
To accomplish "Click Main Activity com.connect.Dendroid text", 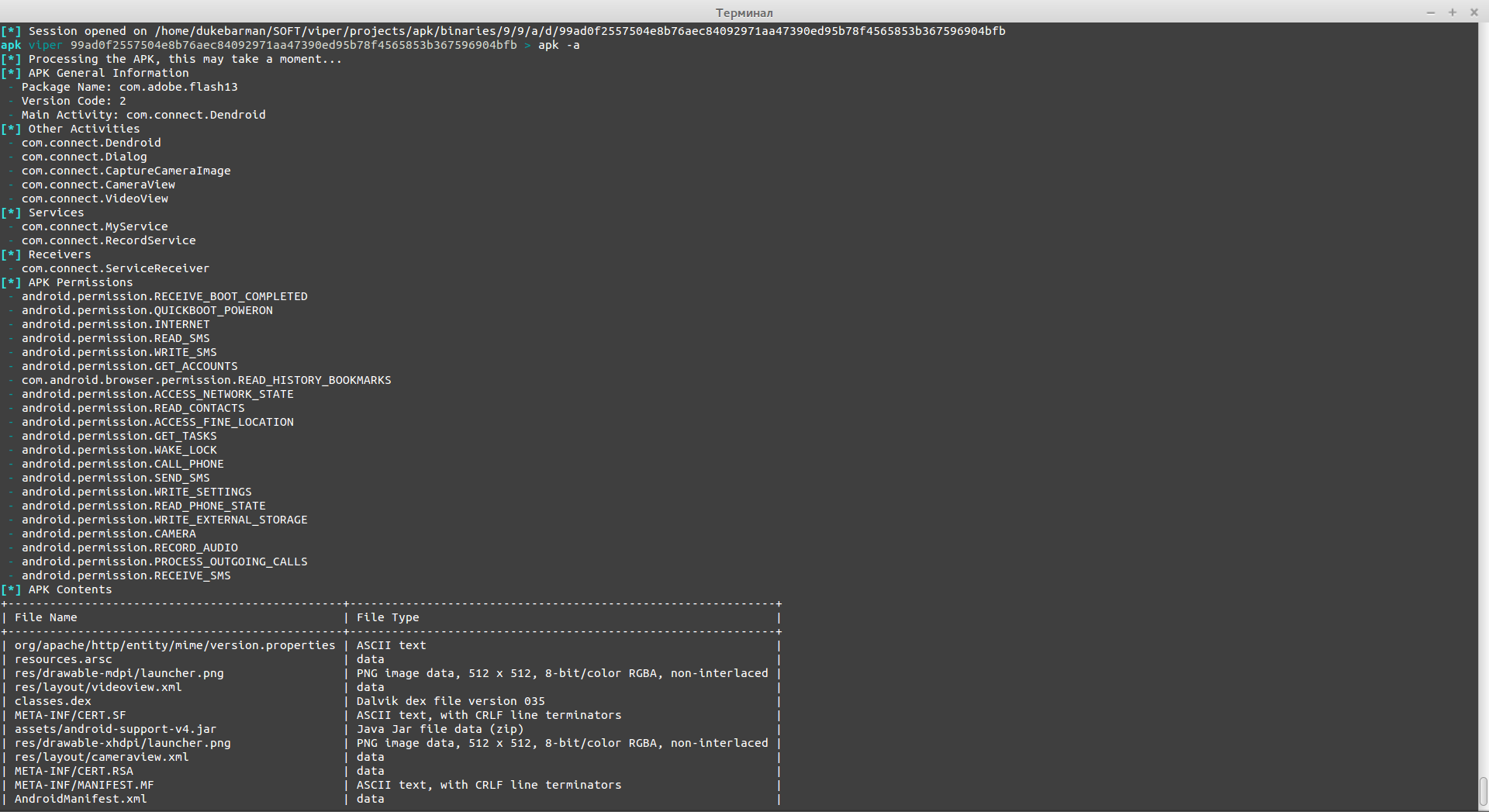I will click(x=143, y=115).
